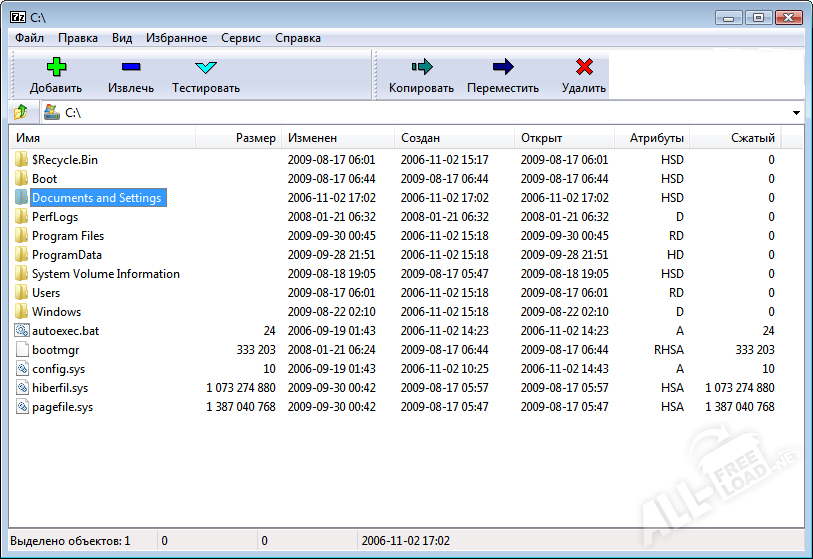Click the Переместить blue arrow icon
The height and width of the screenshot is (559, 813).
[503, 68]
